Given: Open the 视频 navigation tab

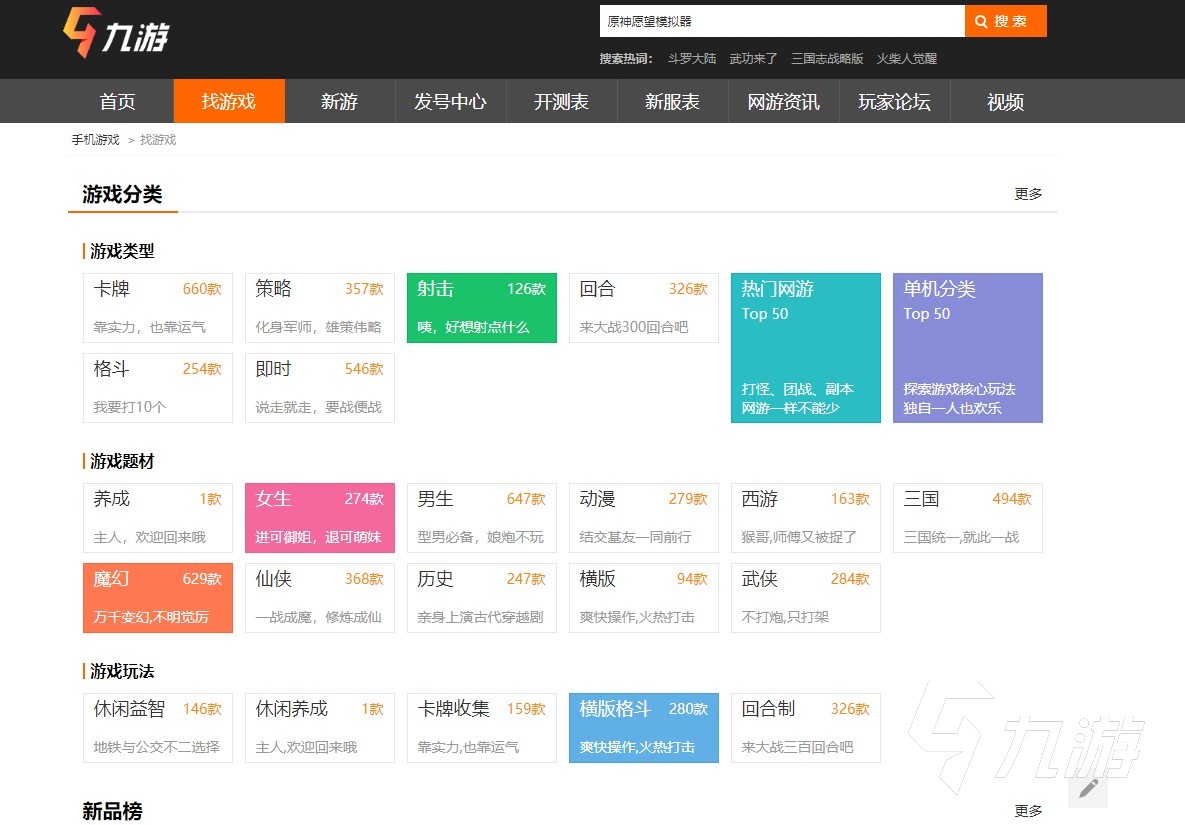Looking at the screenshot, I should click(x=1005, y=102).
